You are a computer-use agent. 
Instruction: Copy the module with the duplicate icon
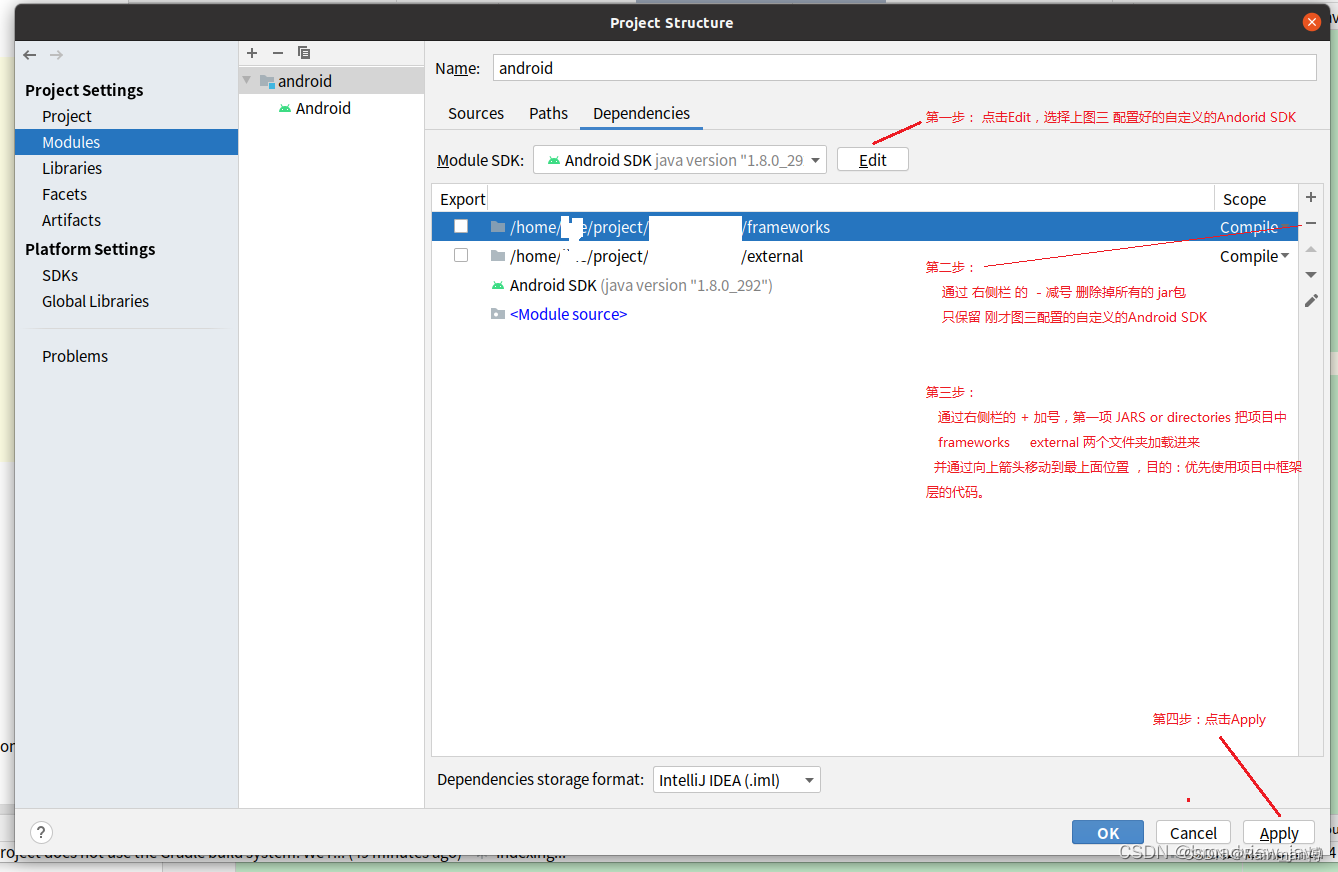click(x=304, y=53)
